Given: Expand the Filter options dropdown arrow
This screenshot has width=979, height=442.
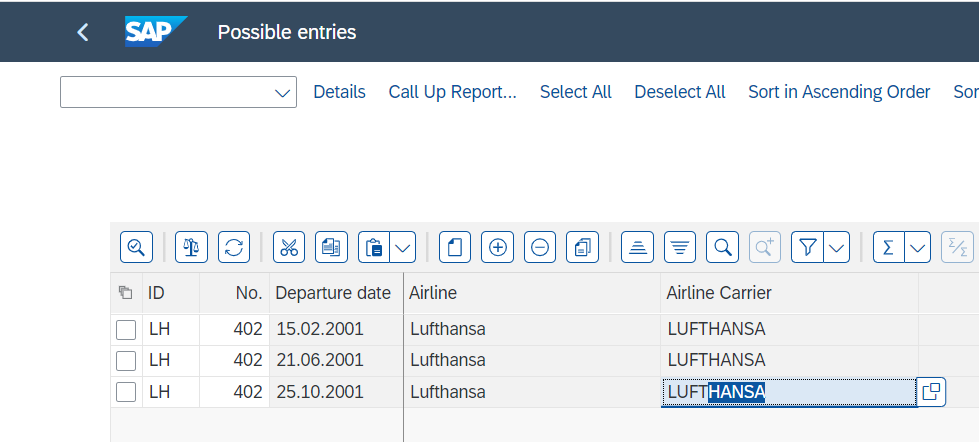Looking at the screenshot, I should 837,247.
